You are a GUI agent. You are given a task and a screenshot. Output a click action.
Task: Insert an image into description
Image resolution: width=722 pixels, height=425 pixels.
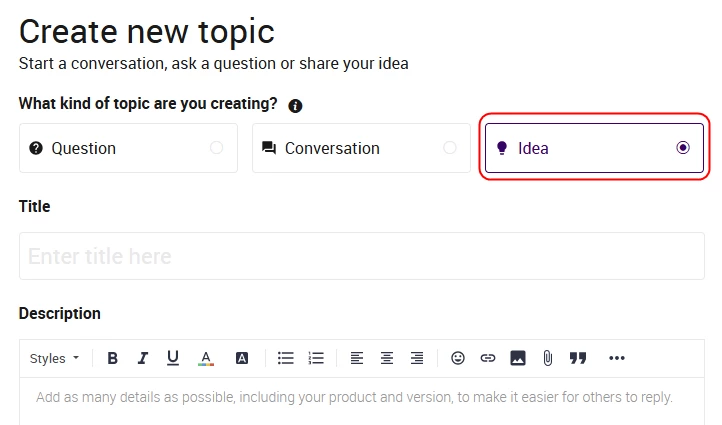pos(518,358)
